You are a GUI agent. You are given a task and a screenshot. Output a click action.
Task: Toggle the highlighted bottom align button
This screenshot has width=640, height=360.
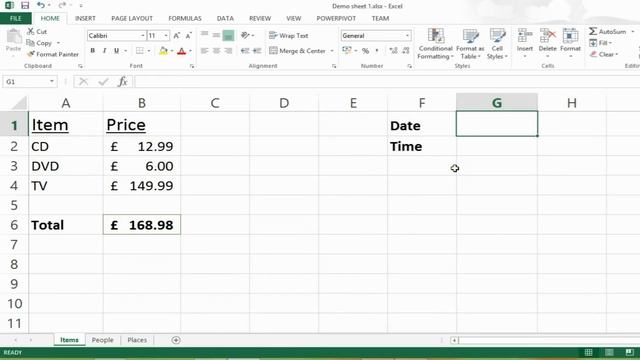(x=228, y=36)
